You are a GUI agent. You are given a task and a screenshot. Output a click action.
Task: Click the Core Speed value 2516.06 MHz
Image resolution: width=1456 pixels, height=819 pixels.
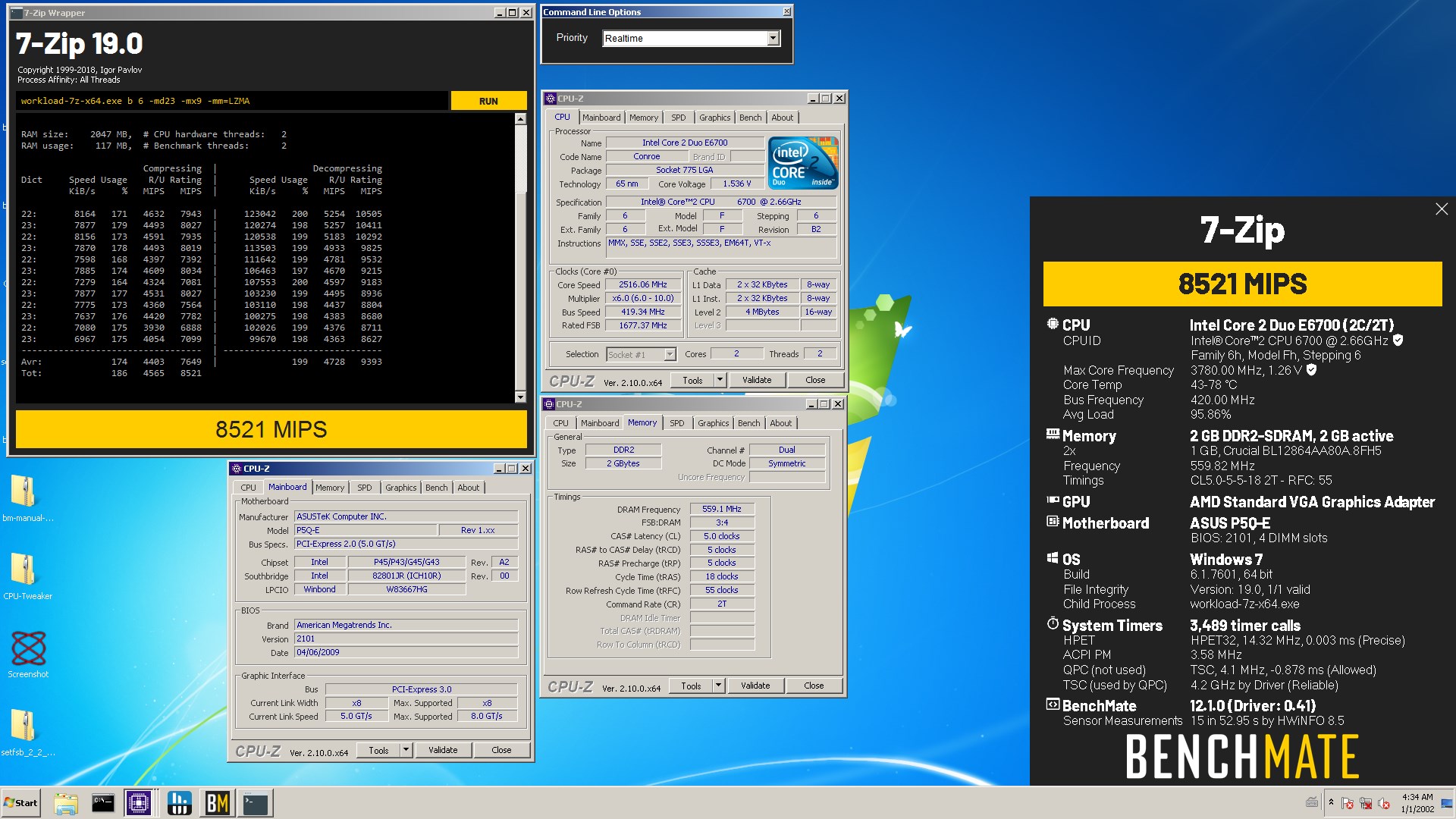click(642, 285)
